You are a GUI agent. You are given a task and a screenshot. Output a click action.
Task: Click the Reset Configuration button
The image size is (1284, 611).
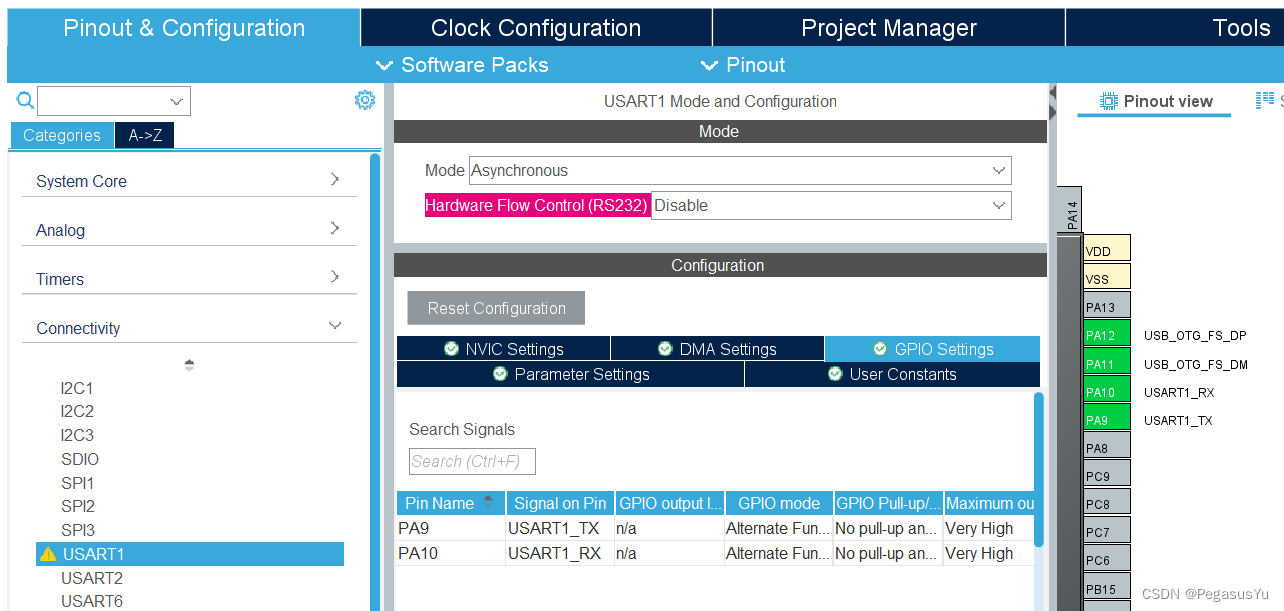click(x=496, y=308)
